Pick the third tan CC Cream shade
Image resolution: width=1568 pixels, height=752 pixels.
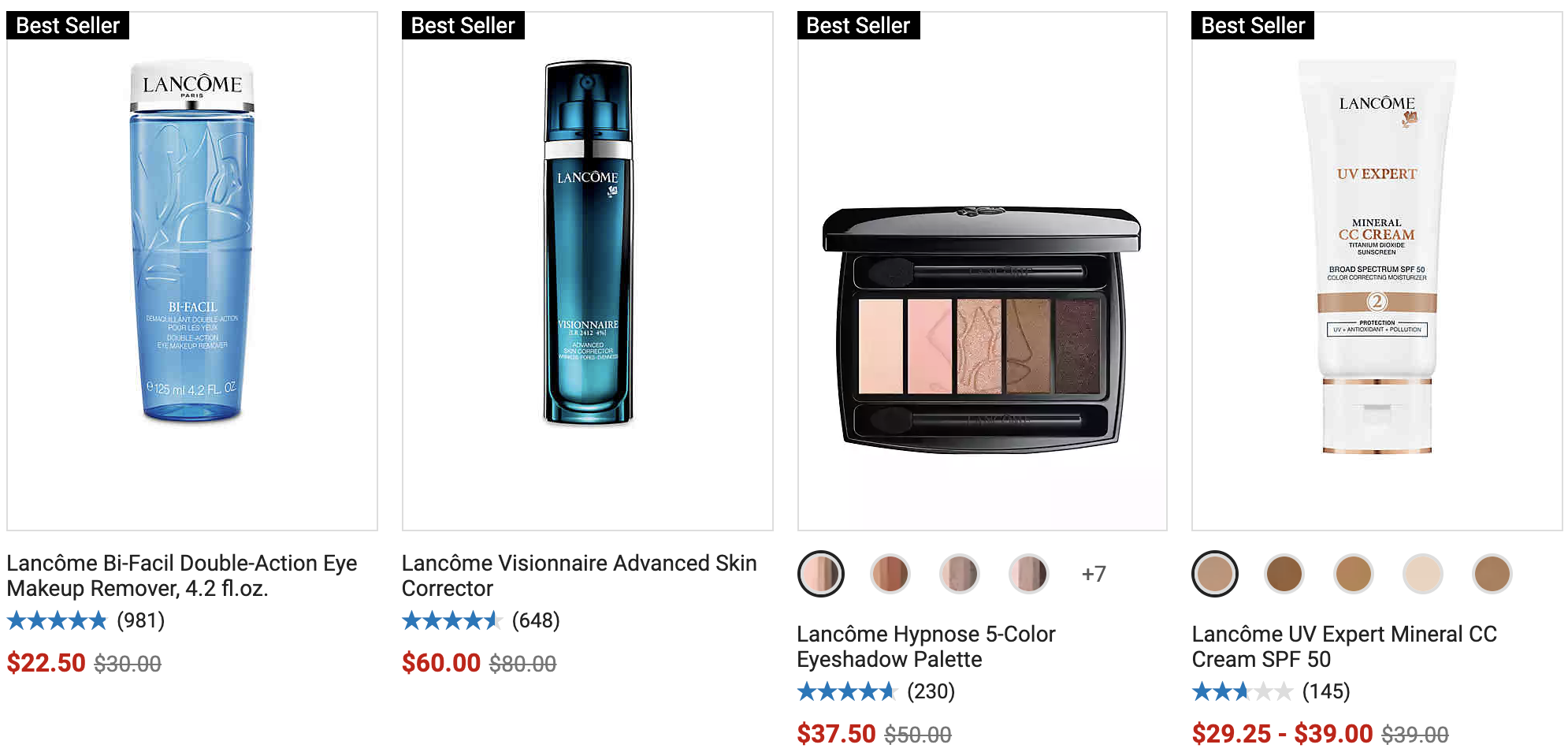1354,574
